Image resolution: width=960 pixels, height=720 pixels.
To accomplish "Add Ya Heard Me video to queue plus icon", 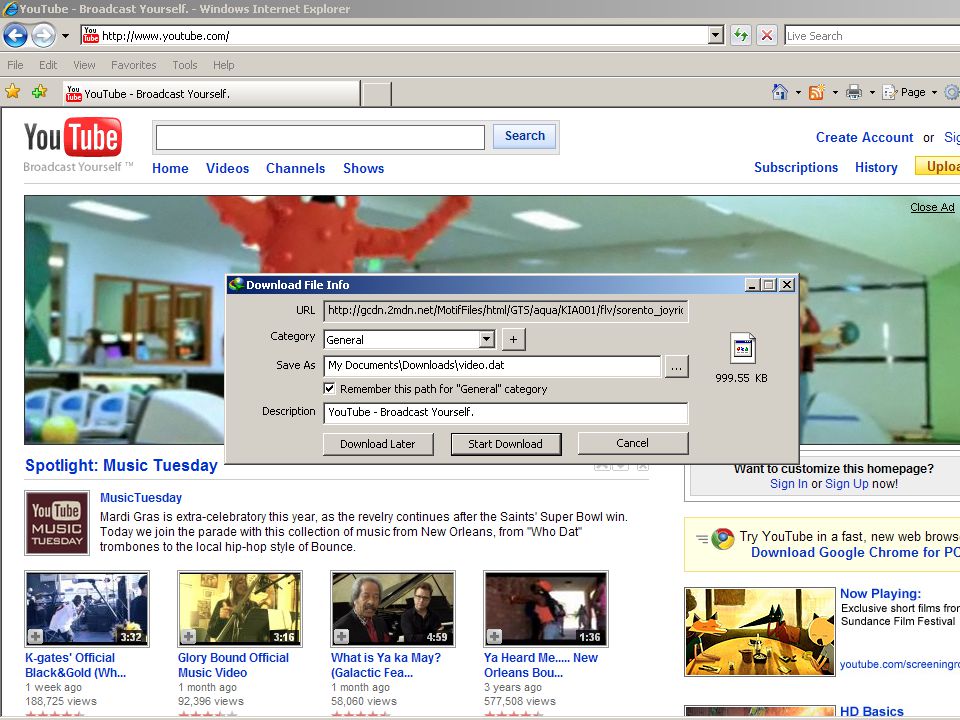I will (495, 637).
